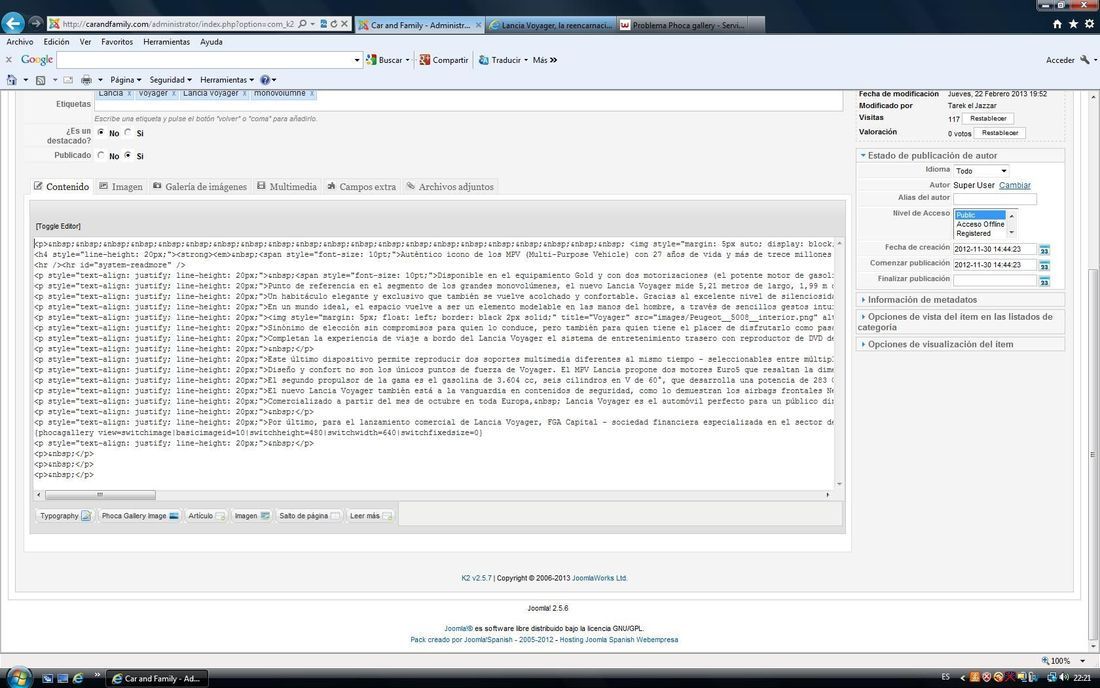Open calendar for Comenzar publicación

tap(1045, 265)
